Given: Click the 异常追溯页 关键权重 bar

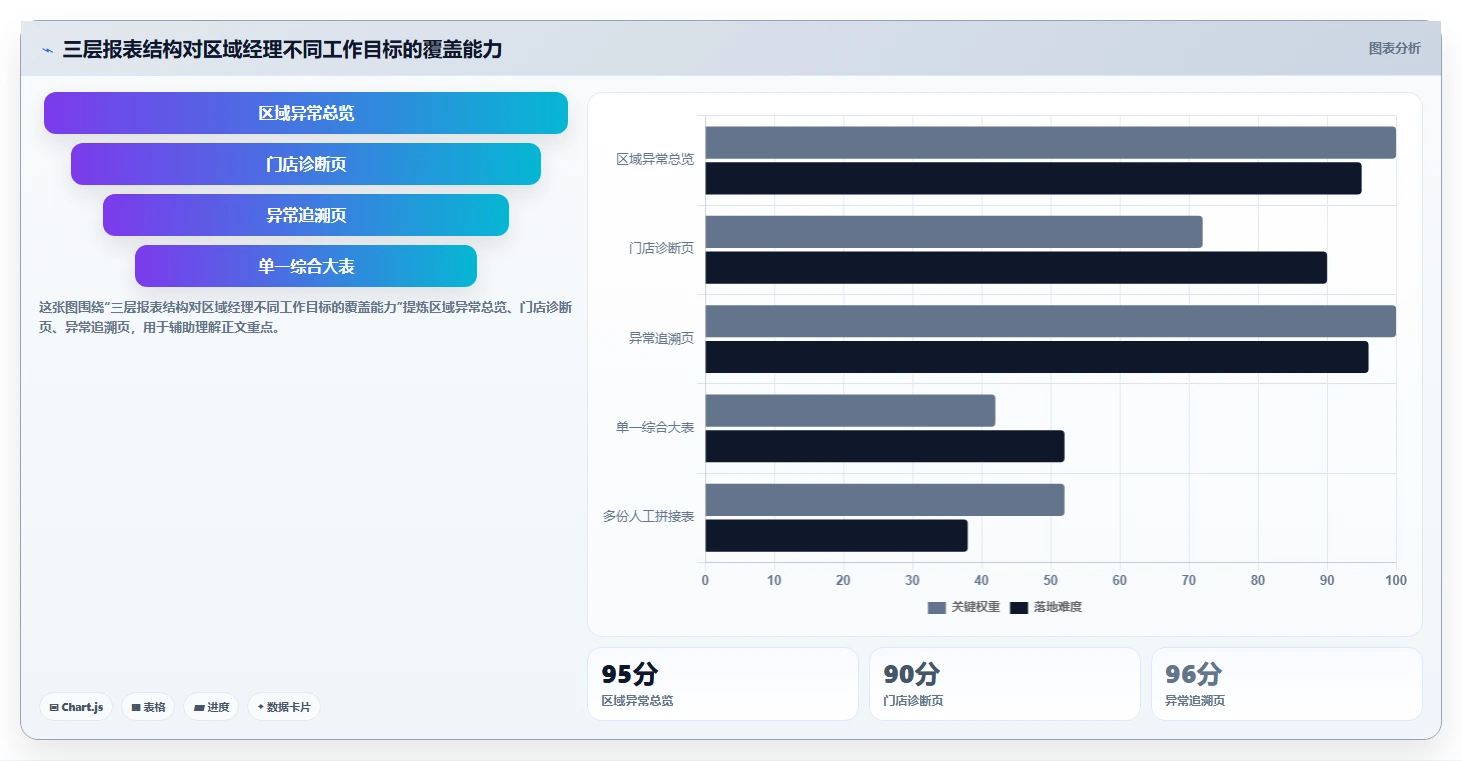Looking at the screenshot, I should [1050, 321].
